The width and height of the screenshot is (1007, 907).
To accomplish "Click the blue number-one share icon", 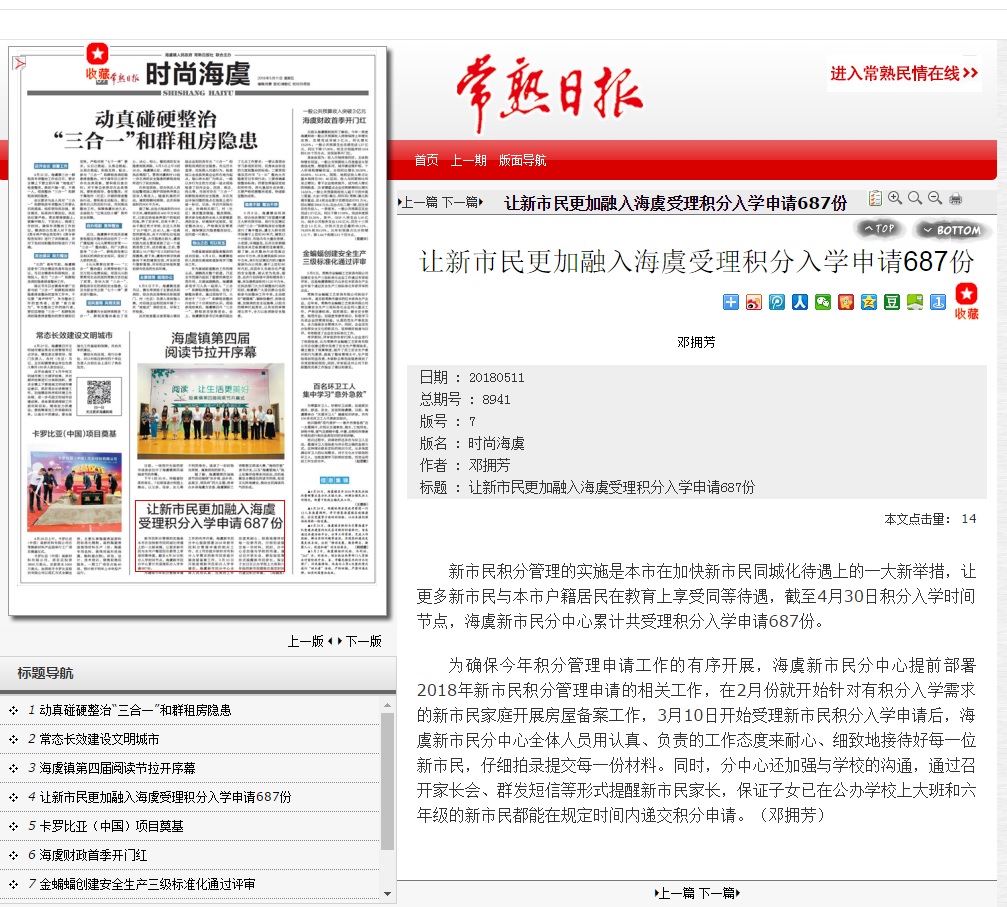I will tap(938, 302).
